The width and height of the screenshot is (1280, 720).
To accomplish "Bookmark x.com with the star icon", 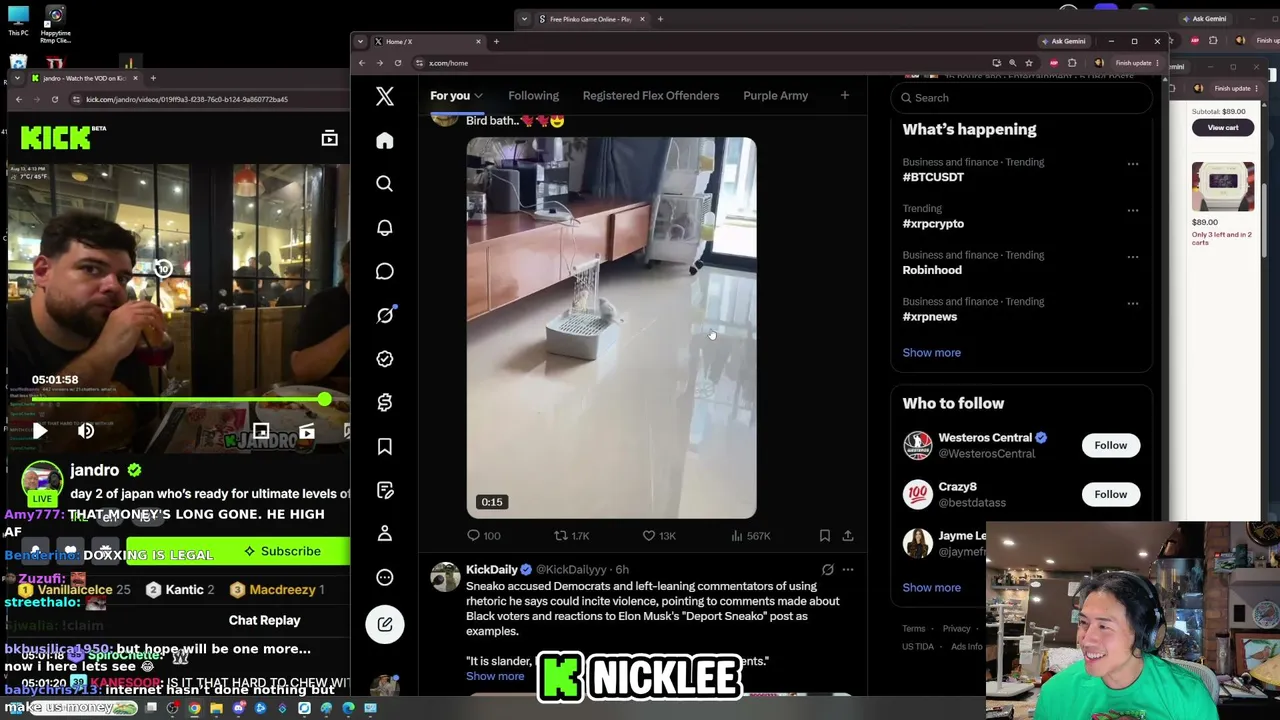I will pyautogui.click(x=1029, y=63).
